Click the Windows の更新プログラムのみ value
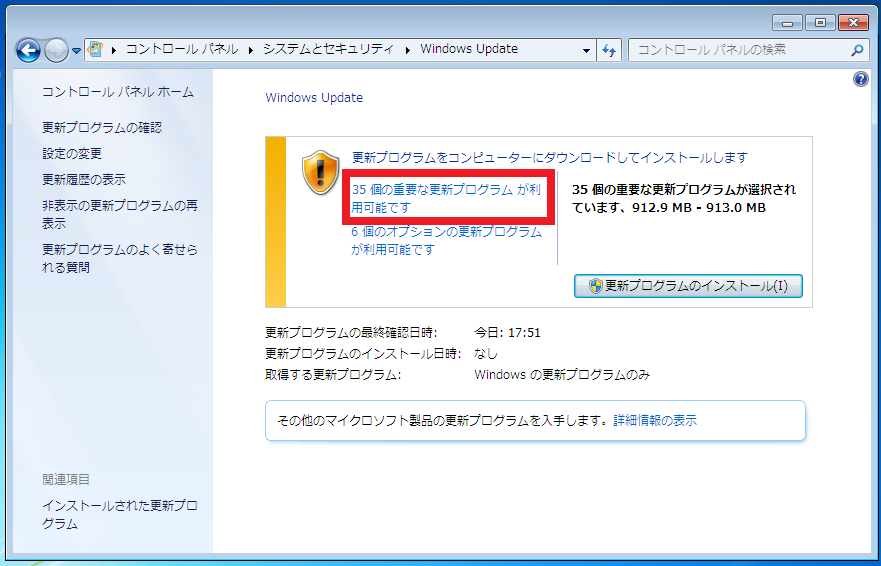The width and height of the screenshot is (881, 566). 562,374
